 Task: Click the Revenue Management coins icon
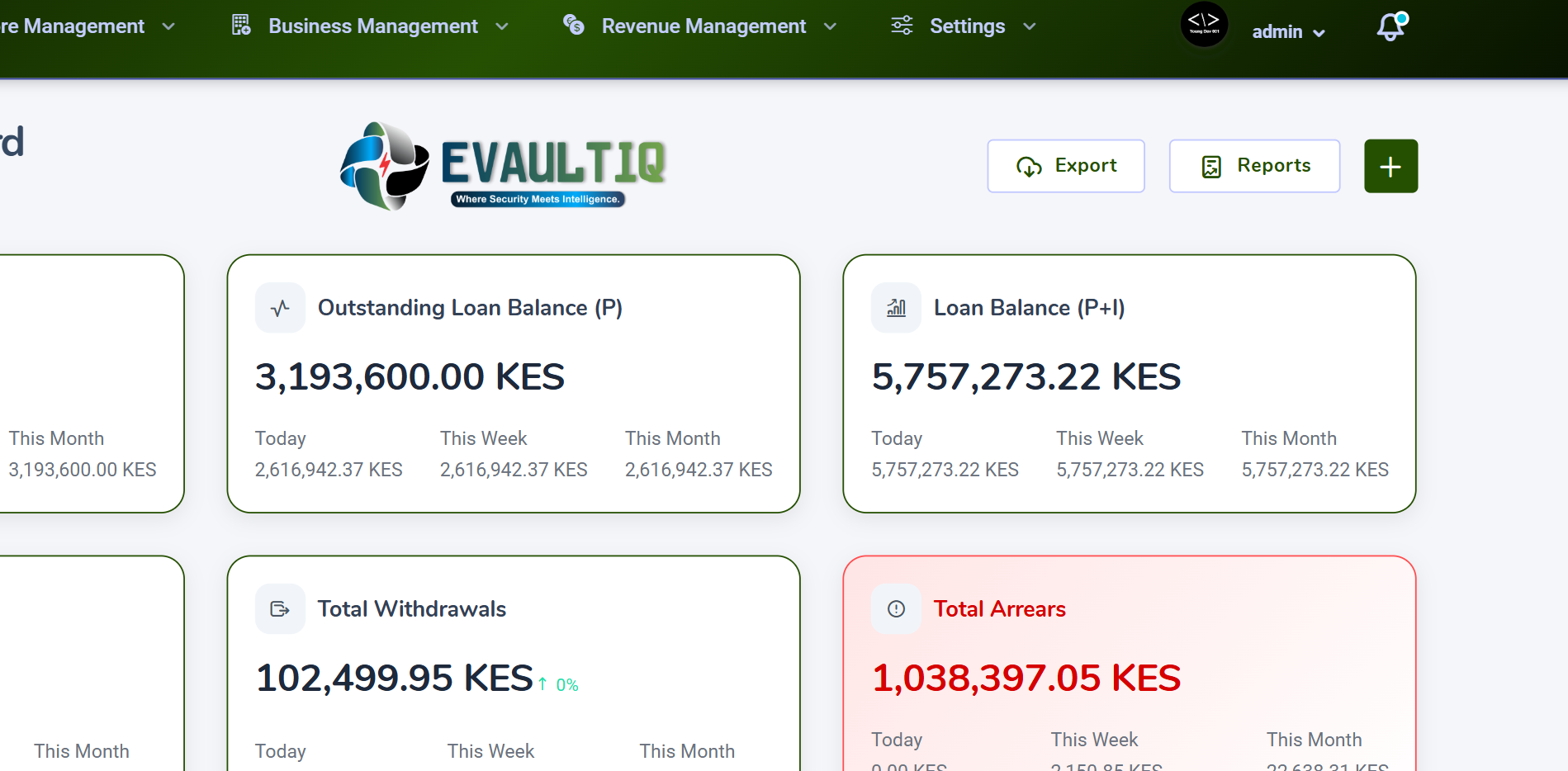tap(573, 24)
